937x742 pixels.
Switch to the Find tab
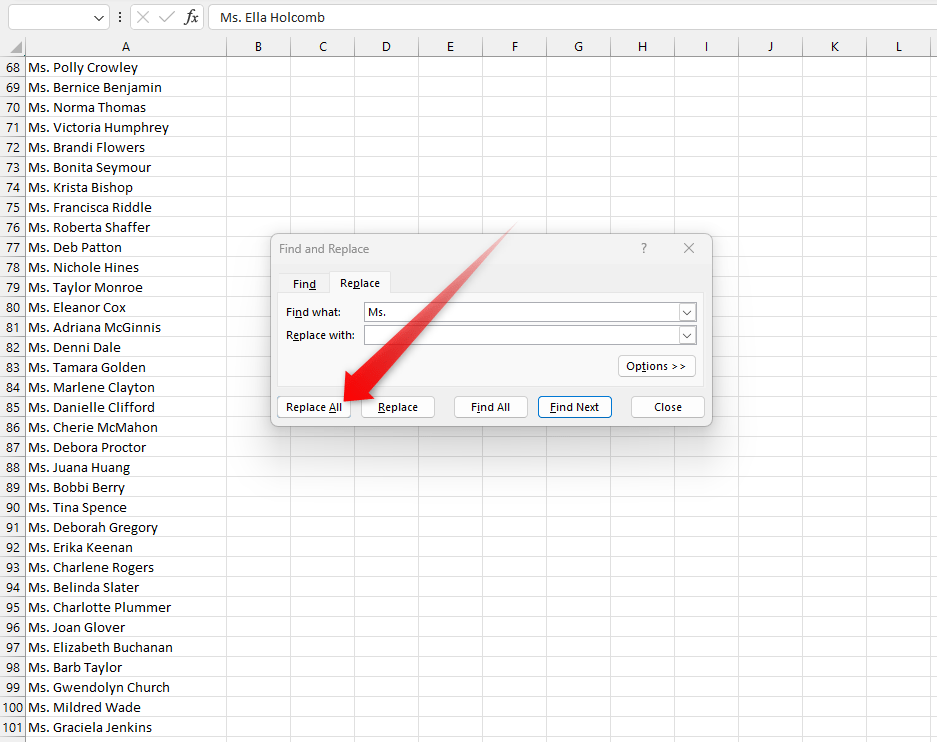[x=303, y=283]
